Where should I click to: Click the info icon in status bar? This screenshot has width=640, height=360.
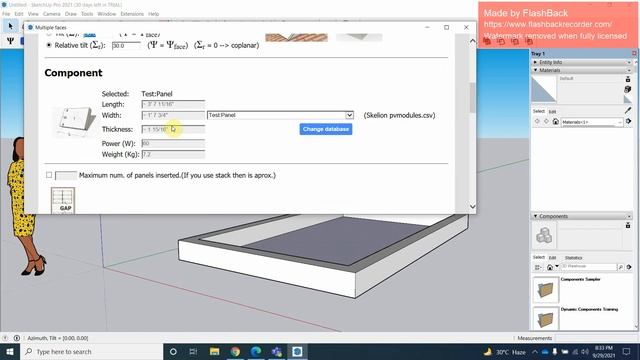pos(17,338)
